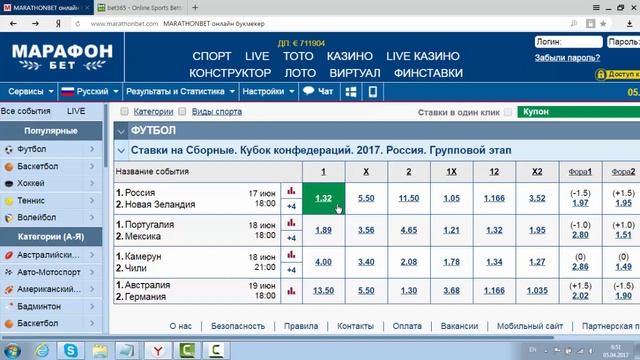The width and height of the screenshot is (640, 360).
Task: Open Хоккей sport in sidebar
Action: coord(51,183)
